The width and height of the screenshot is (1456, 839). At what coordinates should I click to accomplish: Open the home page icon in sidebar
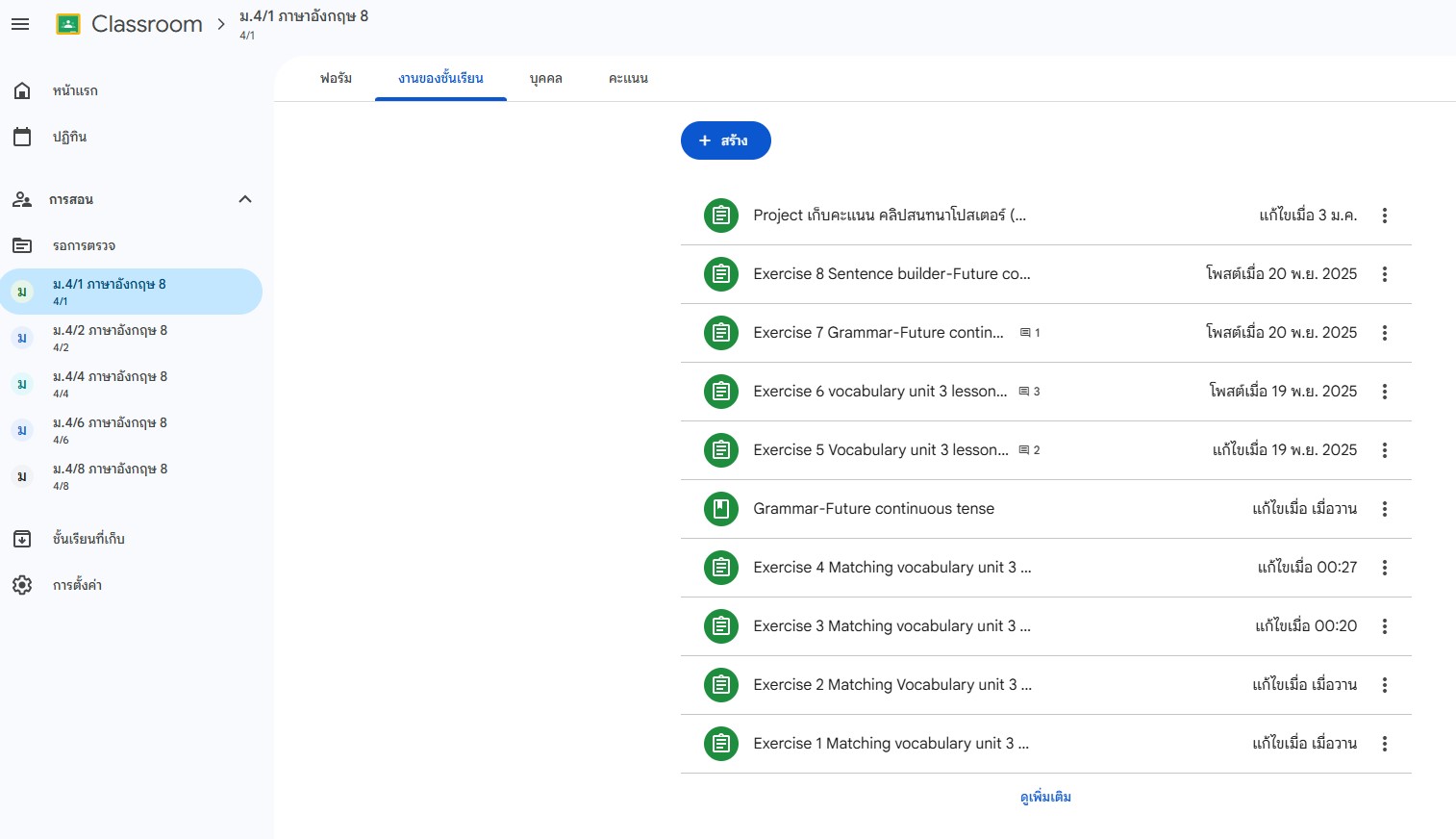(22, 90)
